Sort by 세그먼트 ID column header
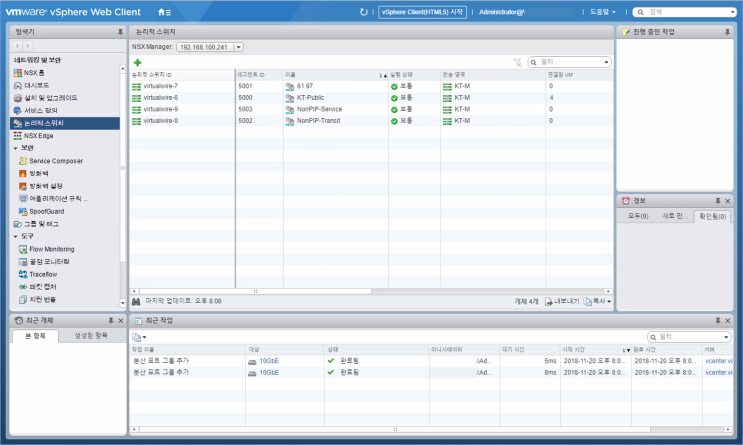Viewport: 743px width, 445px height. pos(259,75)
